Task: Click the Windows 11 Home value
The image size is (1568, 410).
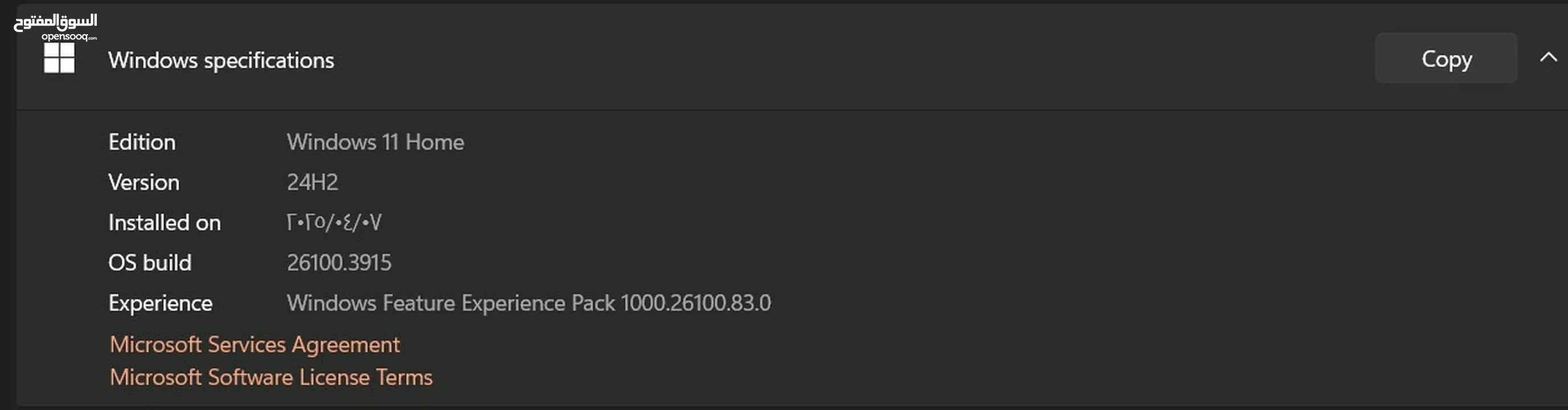Action: (375, 142)
